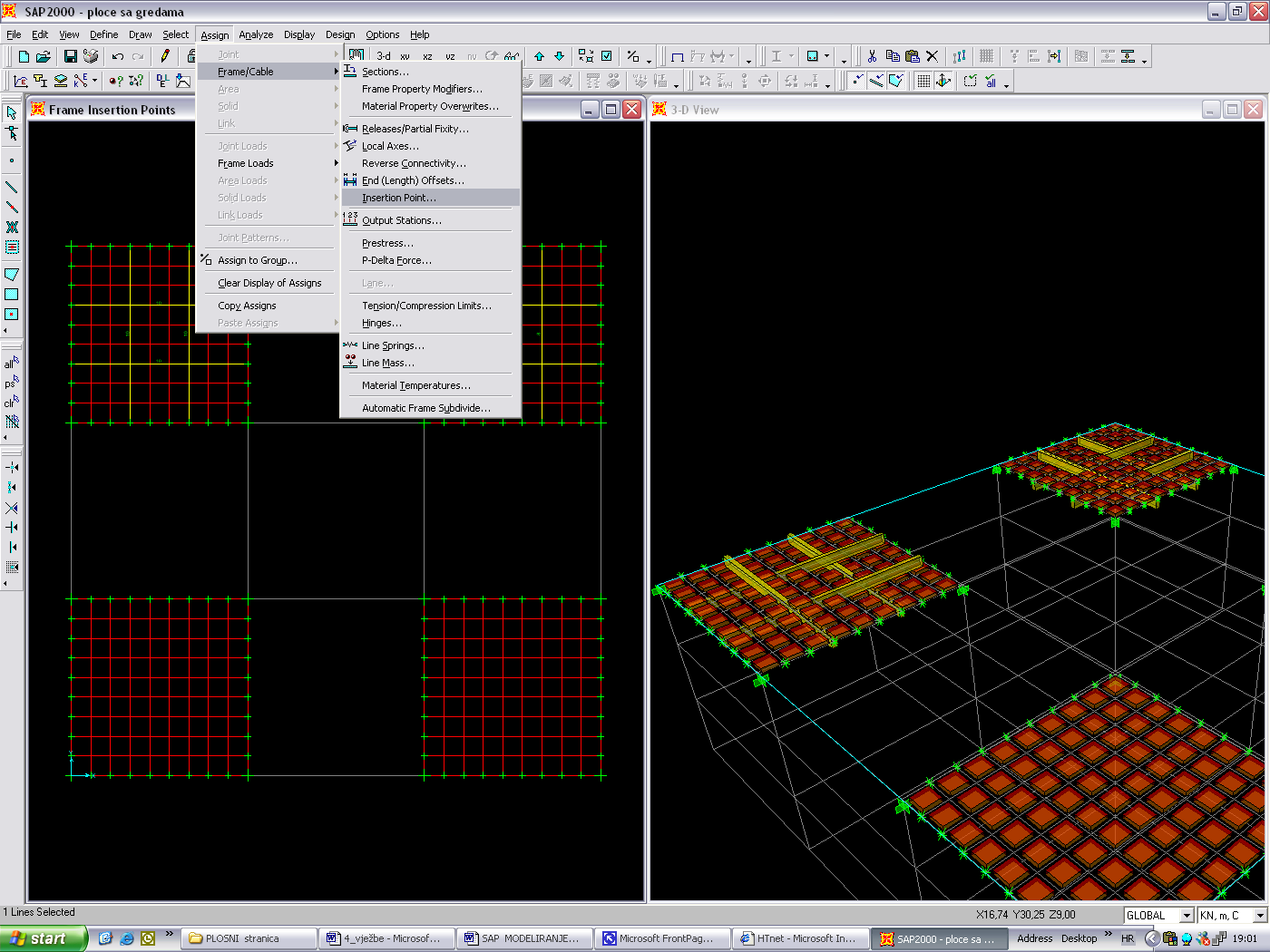Choose End (Length) Offsets… menu entry
1270x952 pixels.
point(430,180)
